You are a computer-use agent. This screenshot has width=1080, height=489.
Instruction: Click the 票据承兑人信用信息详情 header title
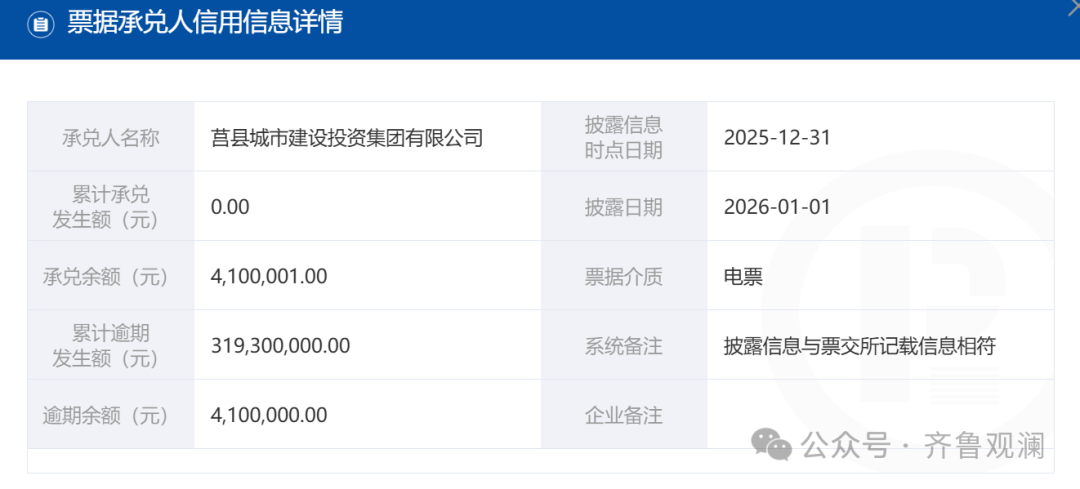coord(205,23)
